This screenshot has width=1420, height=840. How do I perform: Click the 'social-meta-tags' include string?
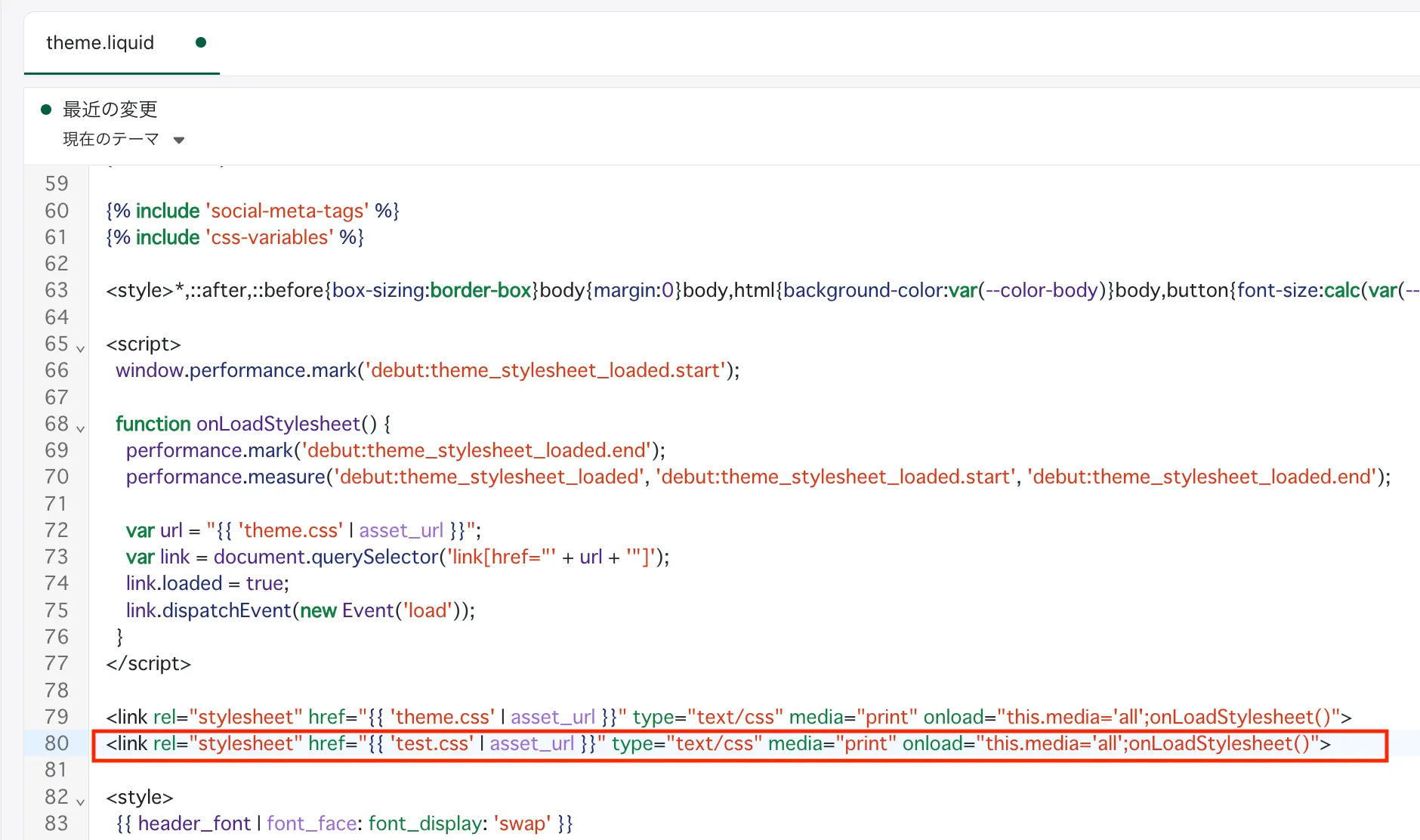287,211
